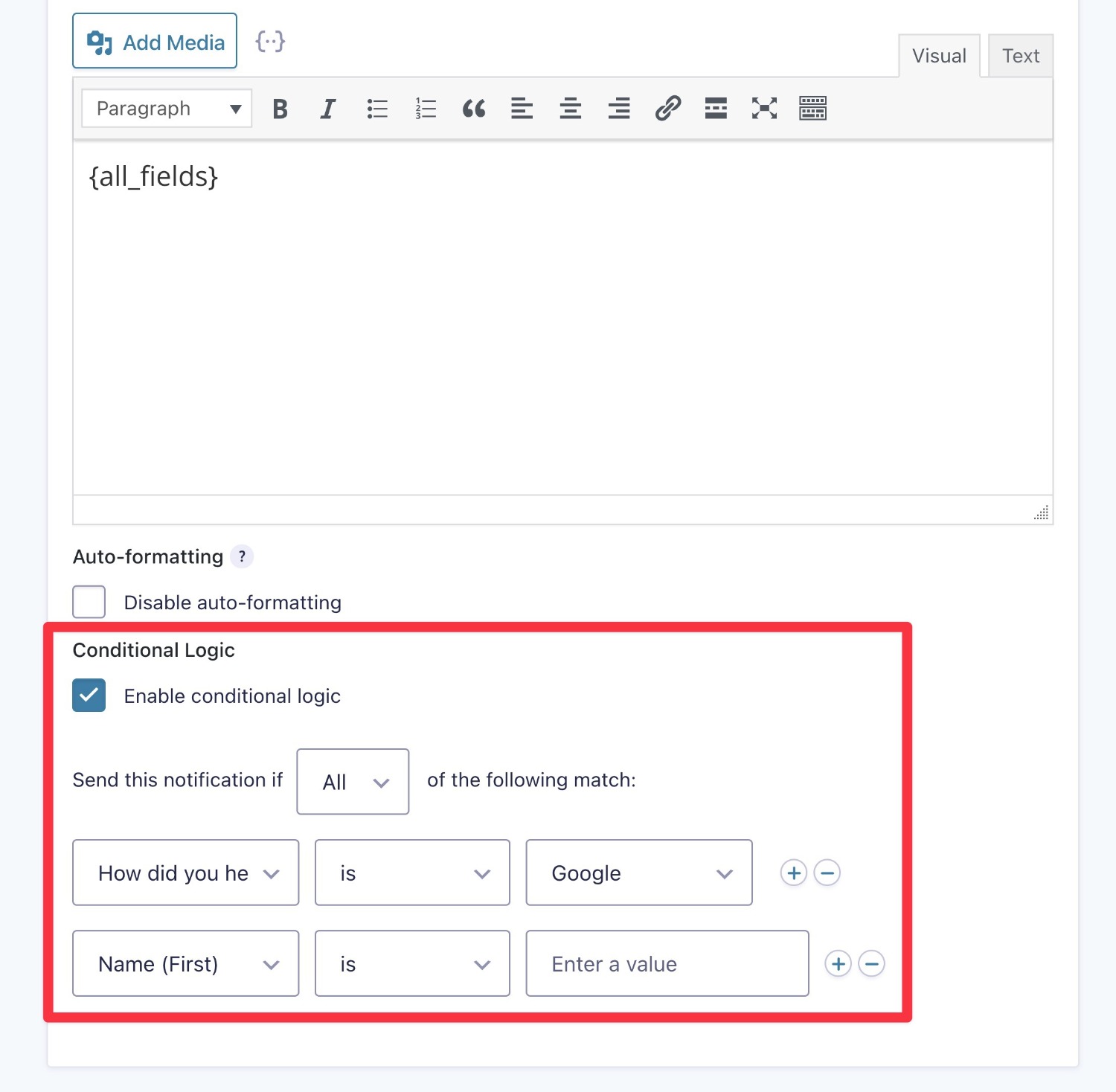The image size is (1116, 1092).
Task: Remove the Name (First) rule
Action: point(872,963)
